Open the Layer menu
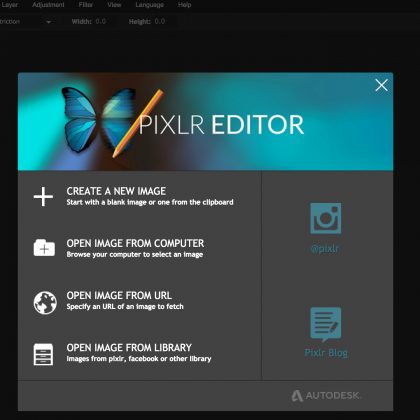420x420 pixels. (x=9, y=5)
